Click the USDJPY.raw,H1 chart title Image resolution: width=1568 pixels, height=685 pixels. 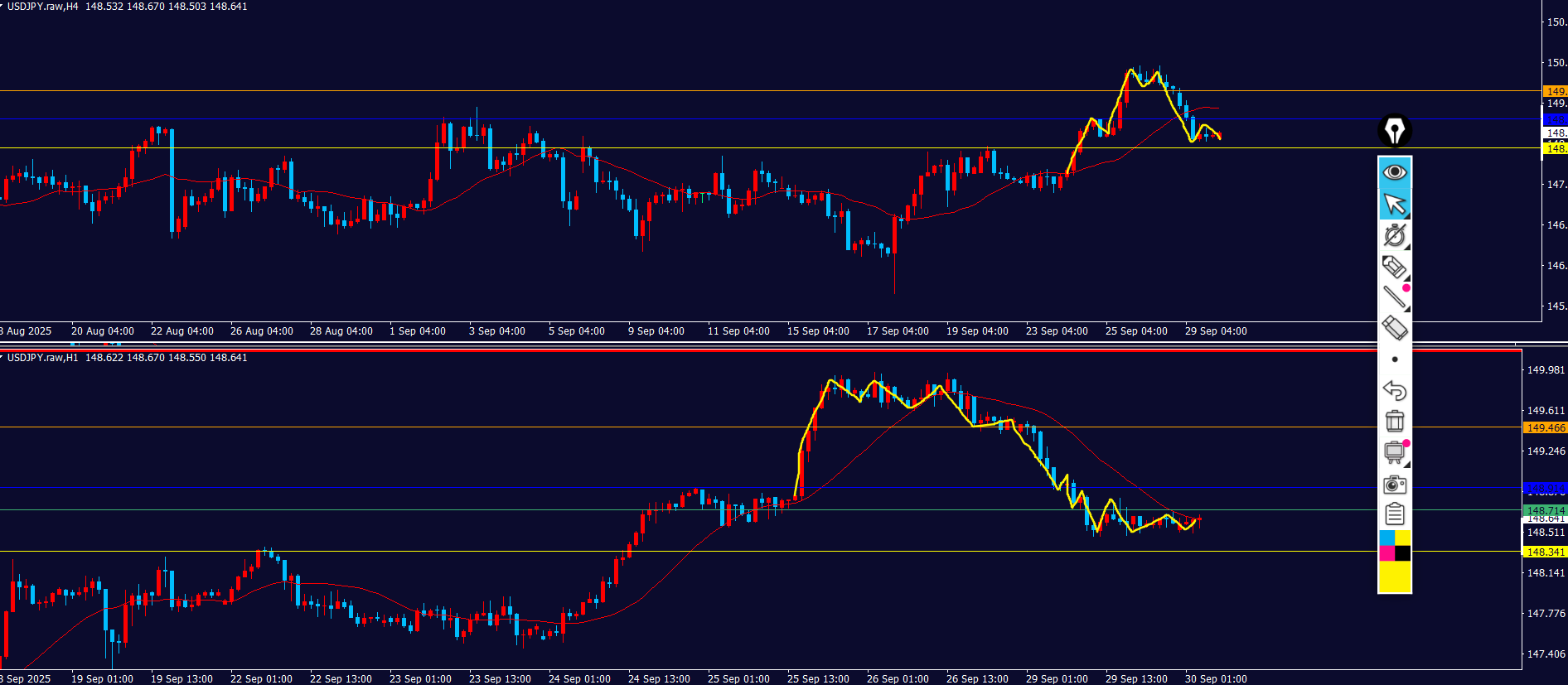coord(43,358)
